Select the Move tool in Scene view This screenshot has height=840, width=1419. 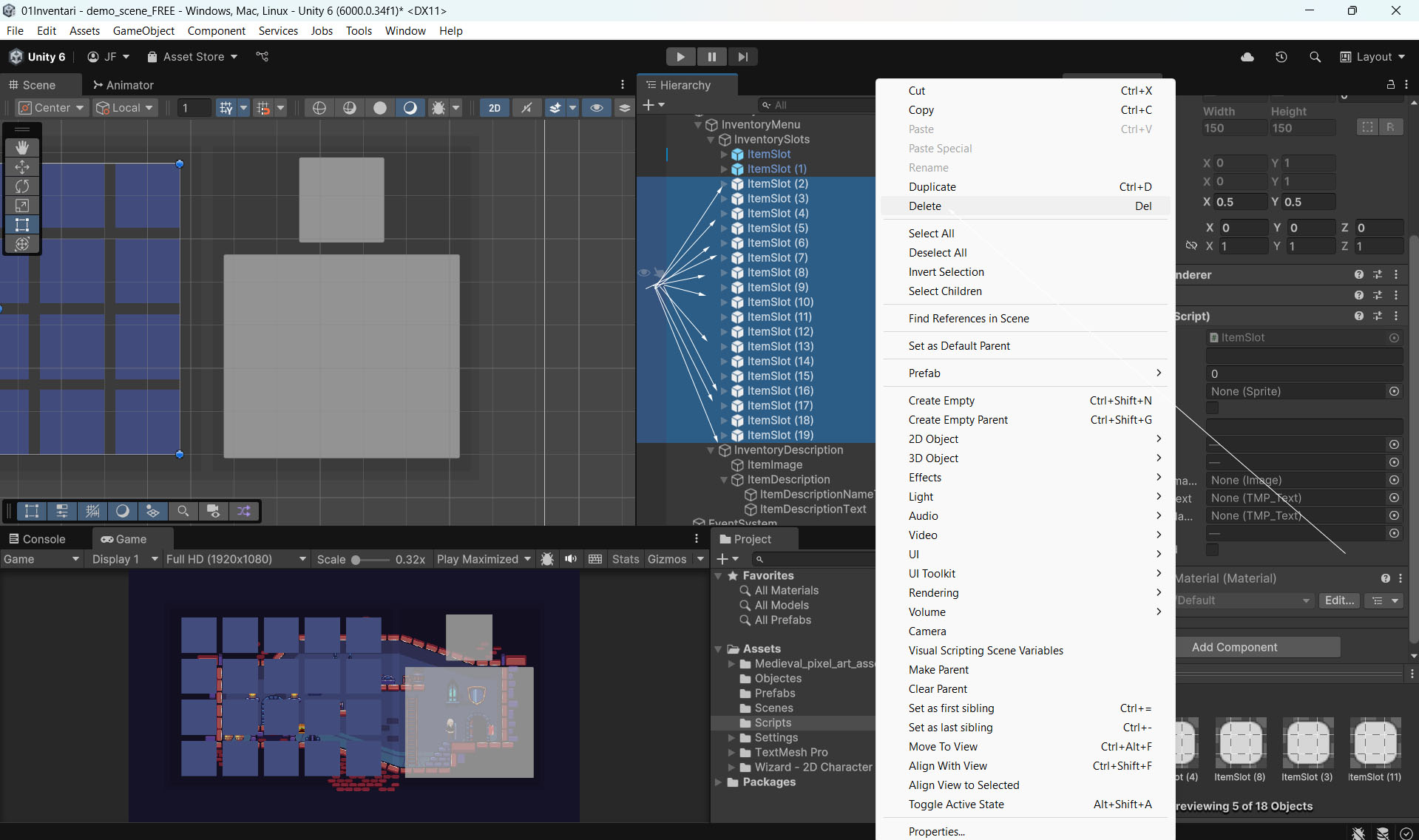[x=22, y=167]
